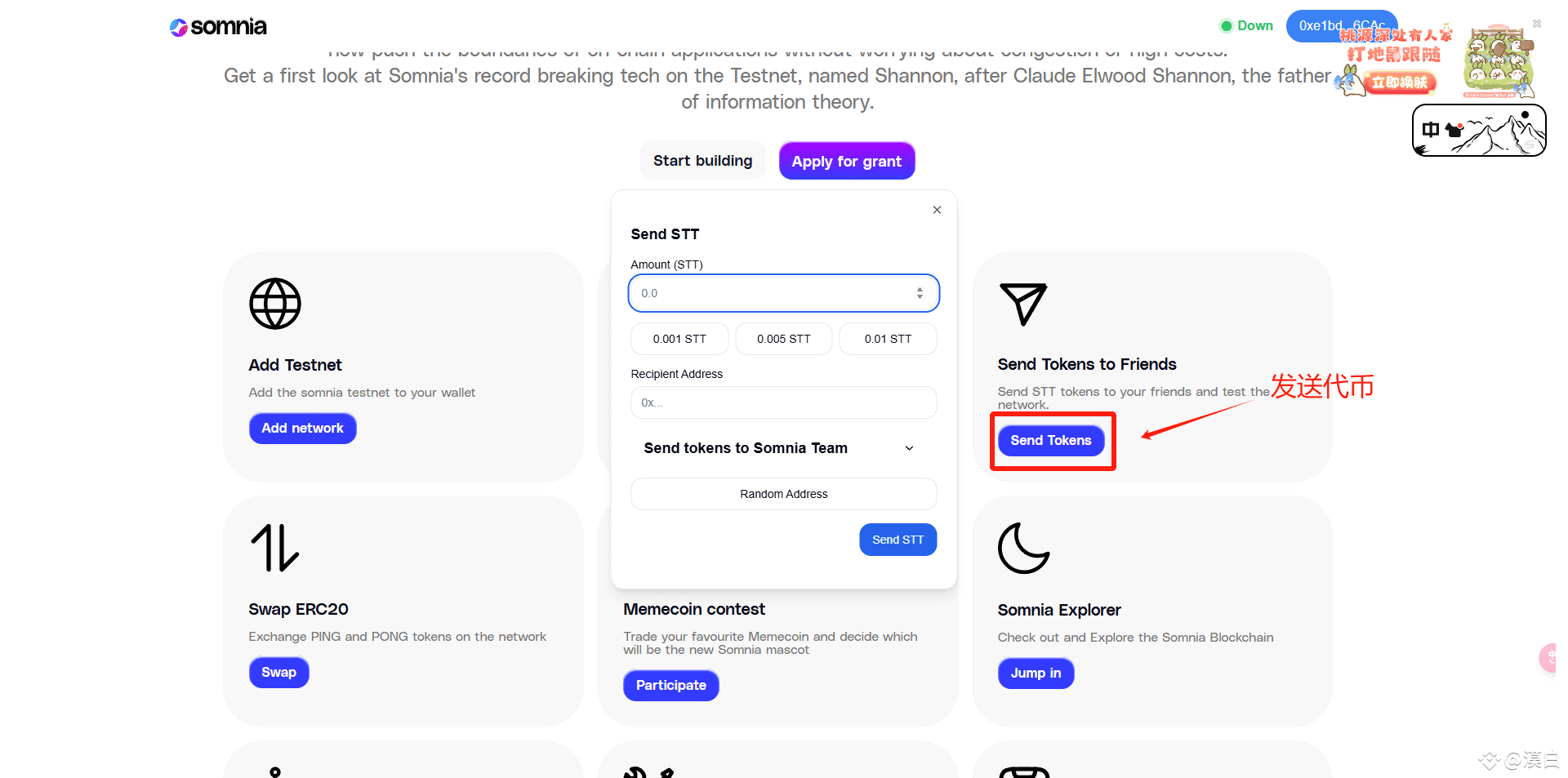This screenshot has width=1568, height=778.
Task: Expand Send tokens to Somnia Team section
Action: click(784, 448)
